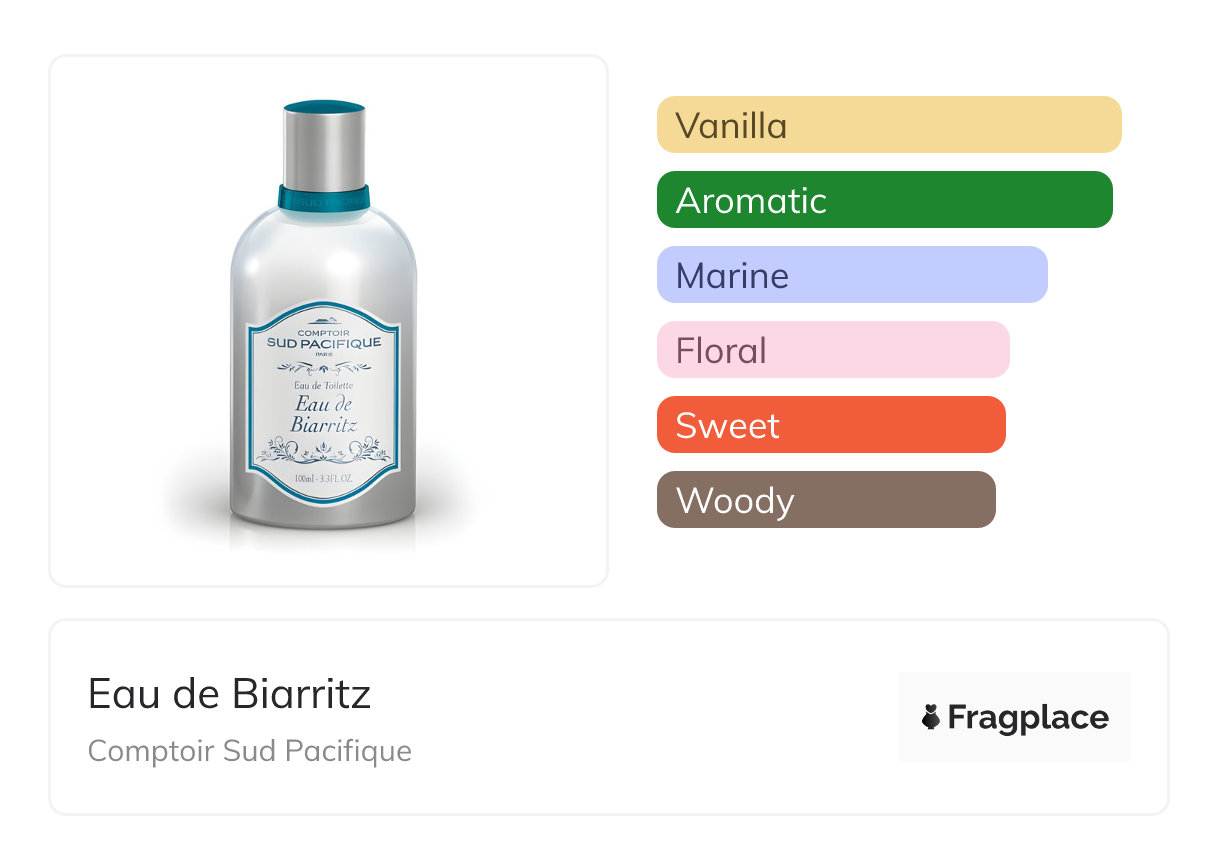
Task: Click the cursive Eau de Biarritz label script
Action: click(323, 414)
